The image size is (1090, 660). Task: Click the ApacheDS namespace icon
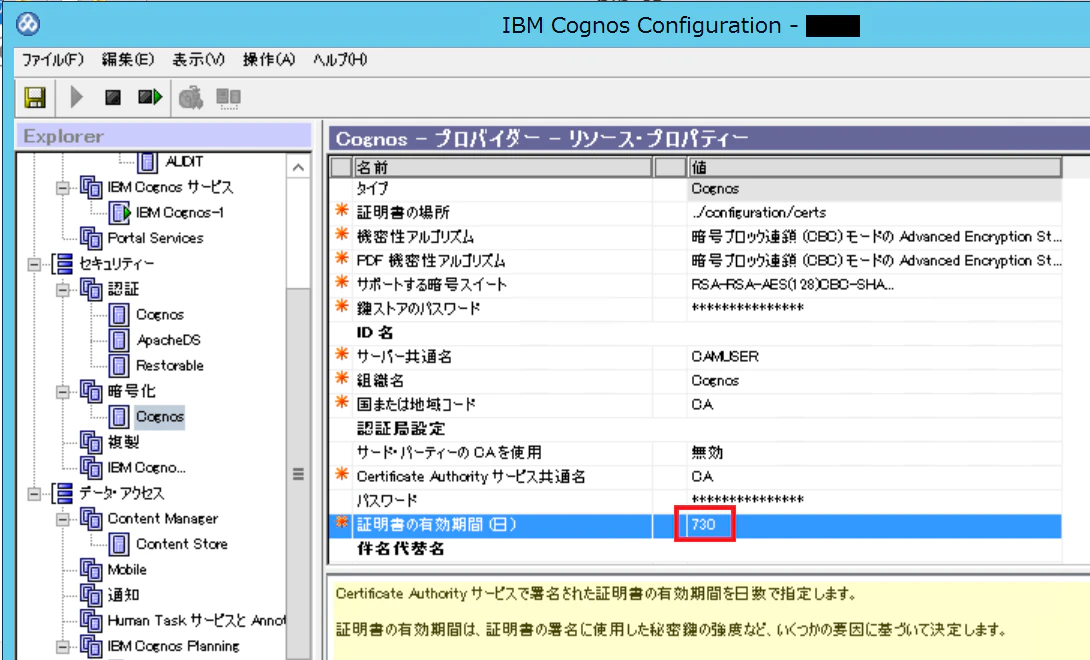click(x=119, y=340)
